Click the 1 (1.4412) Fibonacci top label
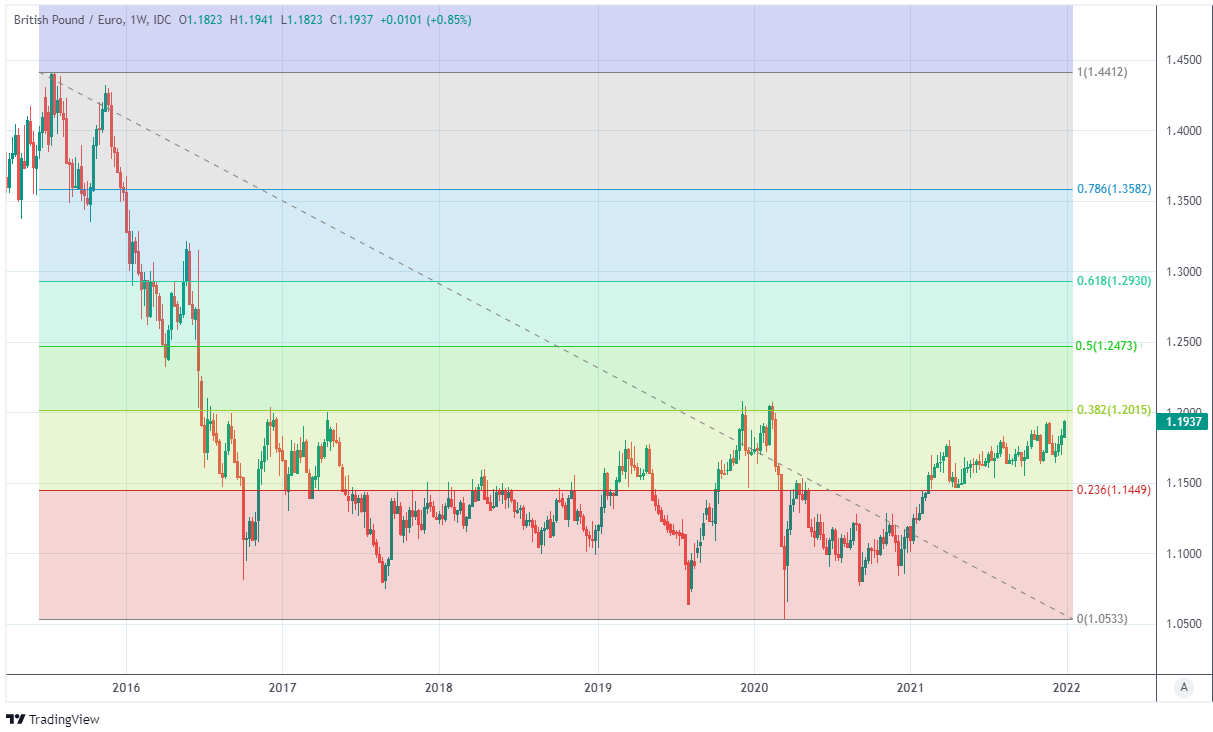Viewport: 1213px width, 732px height. pyautogui.click(x=1102, y=72)
